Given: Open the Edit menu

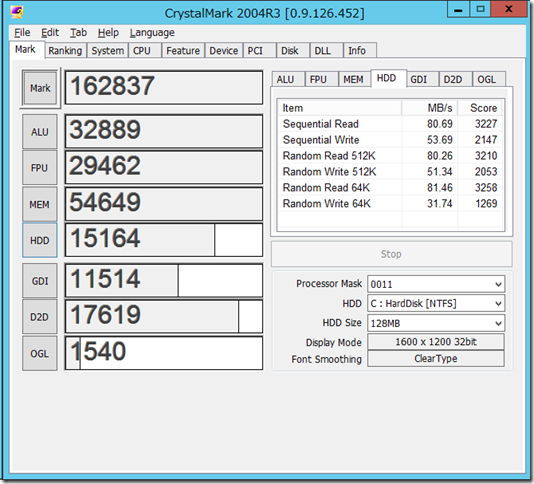Looking at the screenshot, I should (50, 32).
